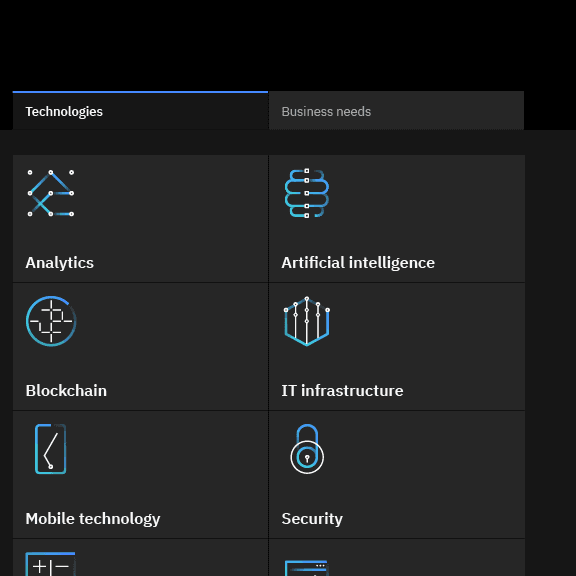Switch to the Business needs tab
This screenshot has height=576, width=576.
pos(396,111)
